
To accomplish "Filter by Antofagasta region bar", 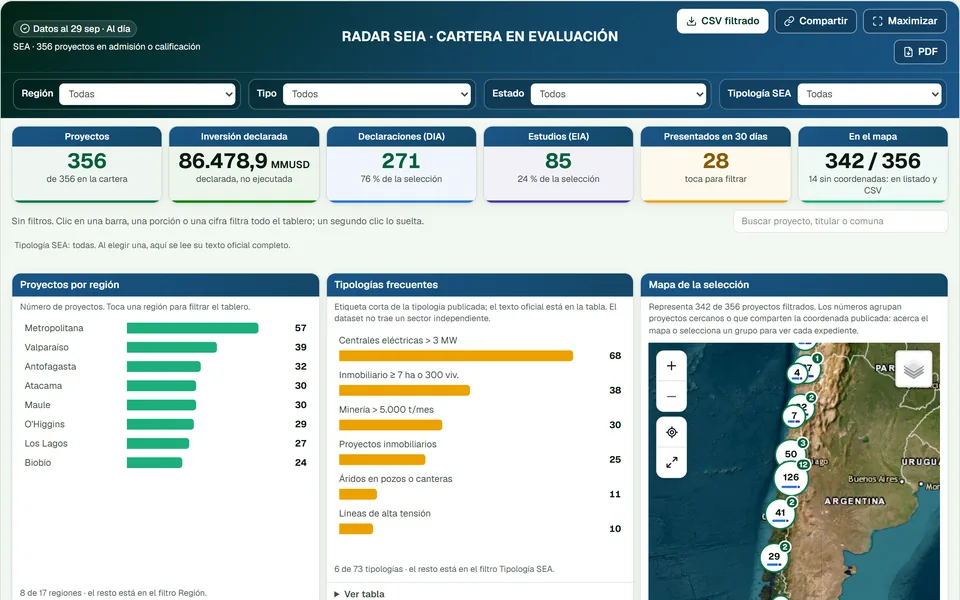I will [x=165, y=367].
